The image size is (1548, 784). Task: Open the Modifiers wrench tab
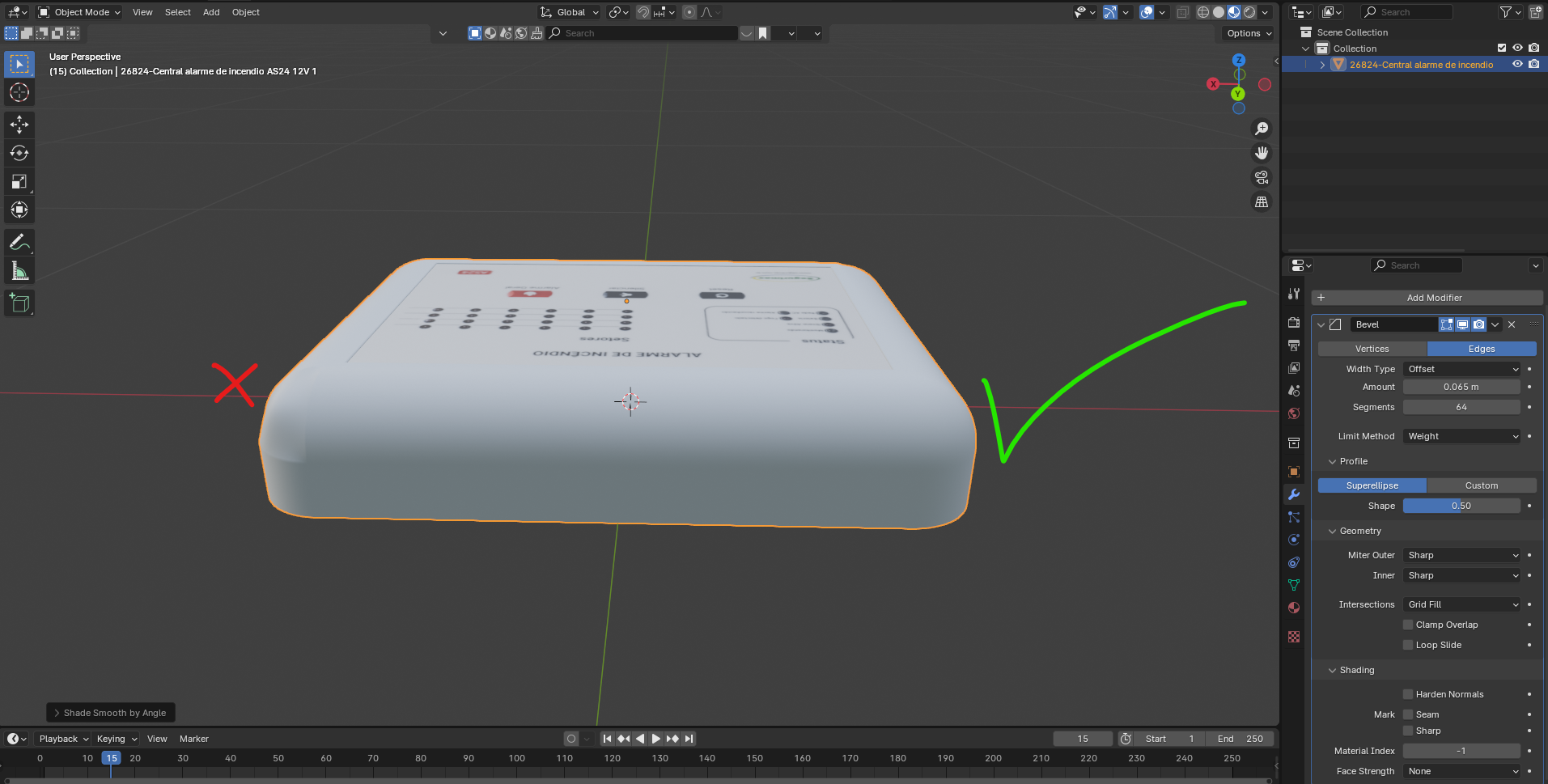(1294, 494)
